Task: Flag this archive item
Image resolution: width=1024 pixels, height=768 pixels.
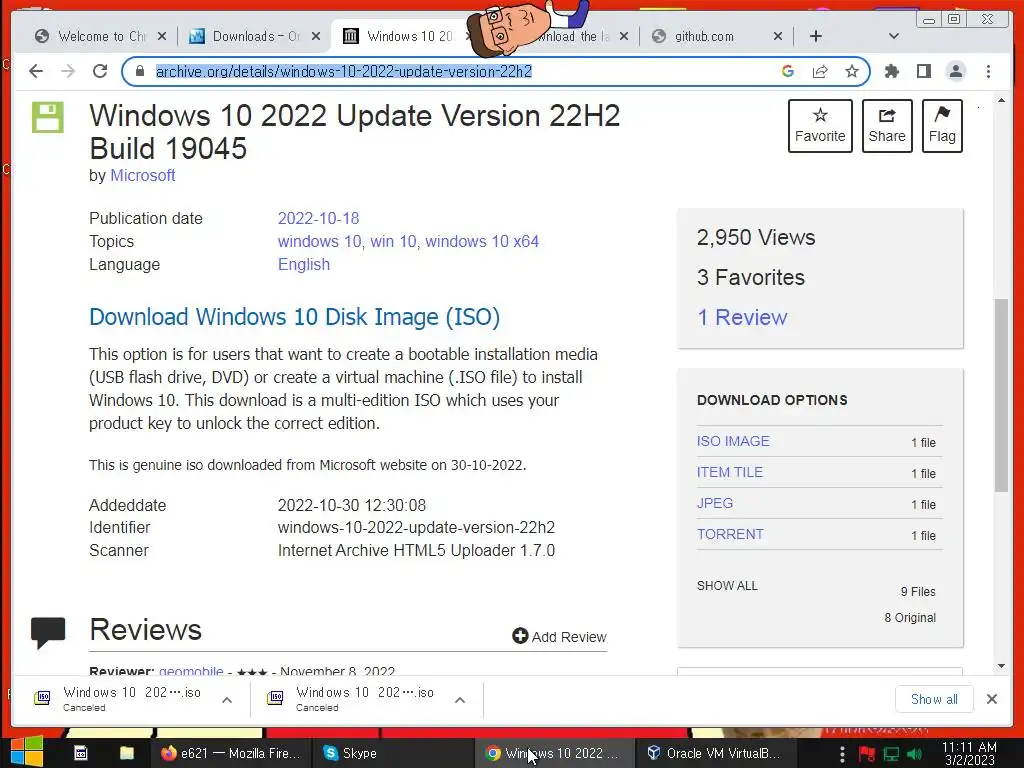Action: (942, 126)
